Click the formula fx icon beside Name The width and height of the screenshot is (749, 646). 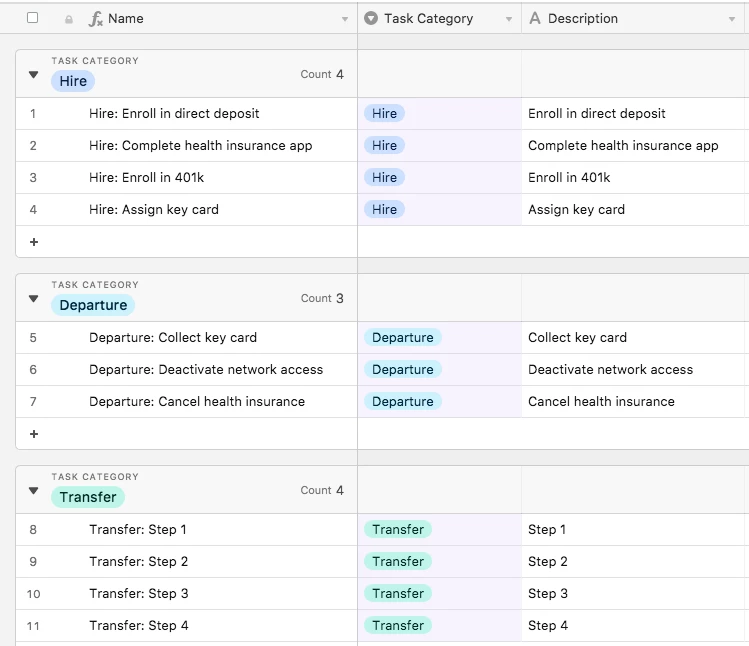point(96,19)
